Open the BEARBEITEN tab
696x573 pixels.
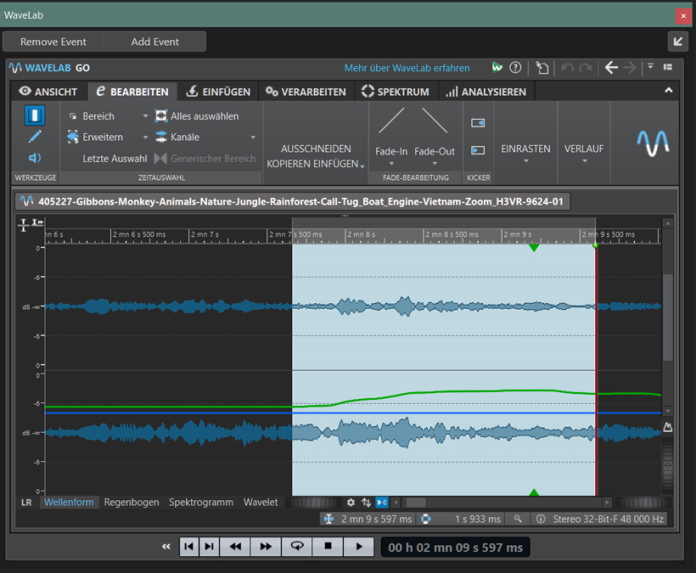coord(132,91)
